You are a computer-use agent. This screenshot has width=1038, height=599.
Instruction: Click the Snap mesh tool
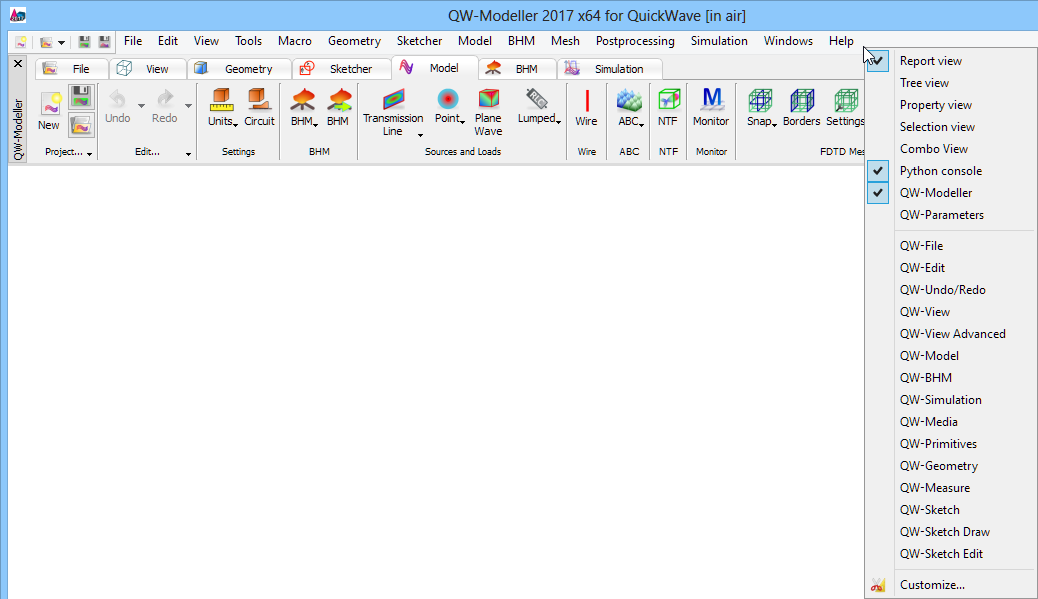(x=761, y=108)
